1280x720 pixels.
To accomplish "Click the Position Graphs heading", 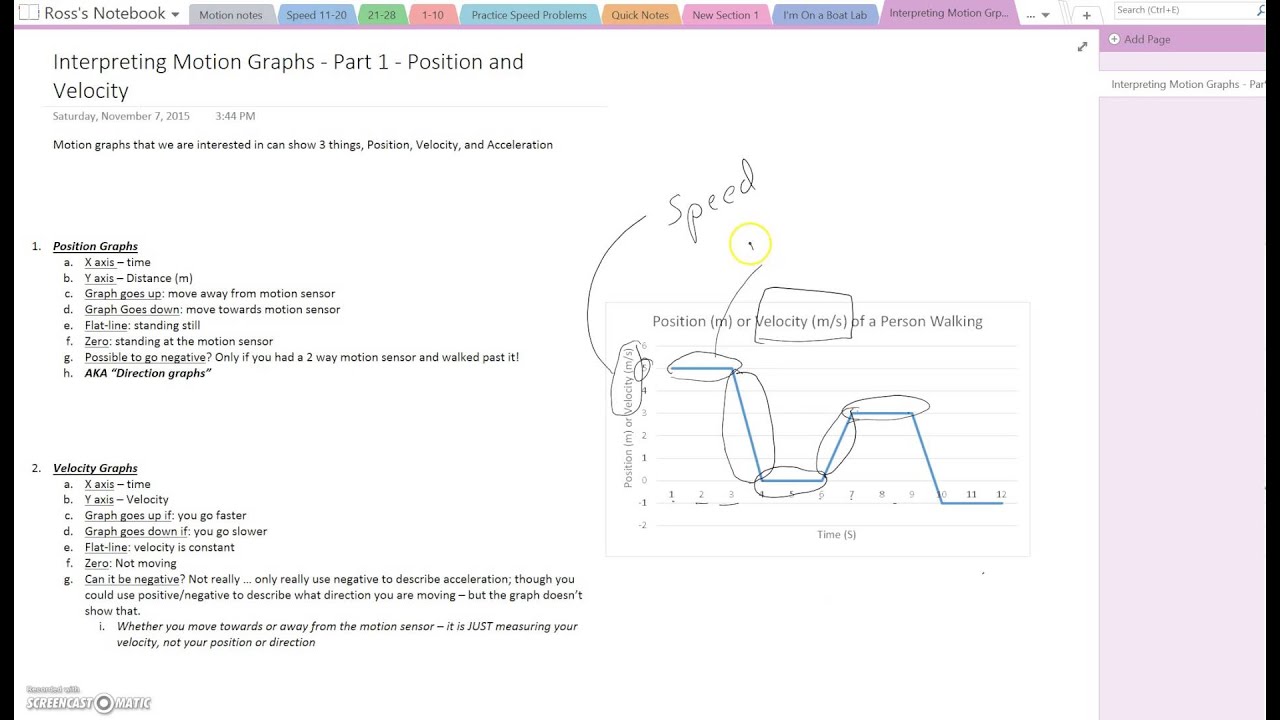I will [95, 246].
